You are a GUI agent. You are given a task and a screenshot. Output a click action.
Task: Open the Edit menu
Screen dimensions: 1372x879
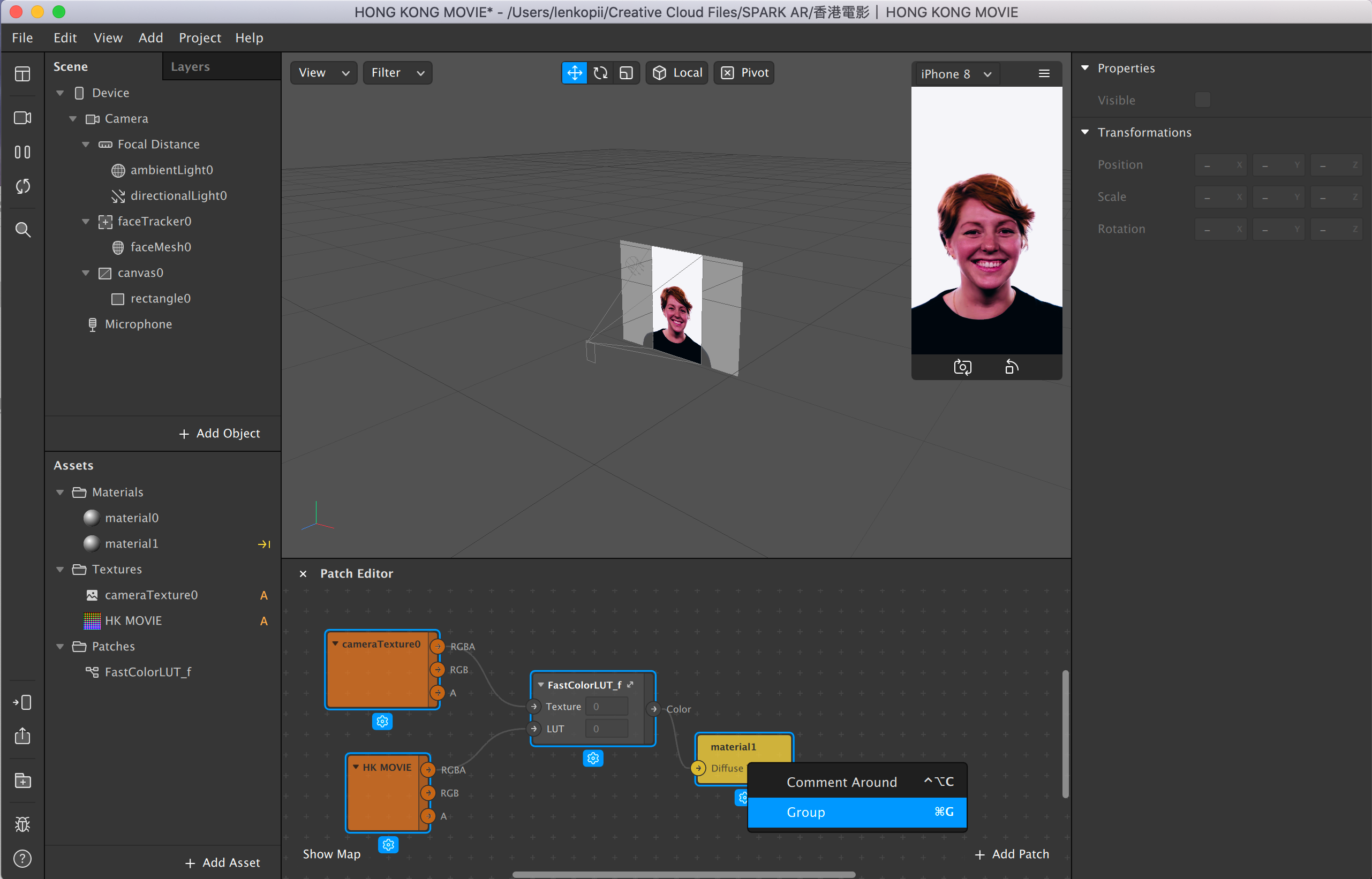click(65, 37)
